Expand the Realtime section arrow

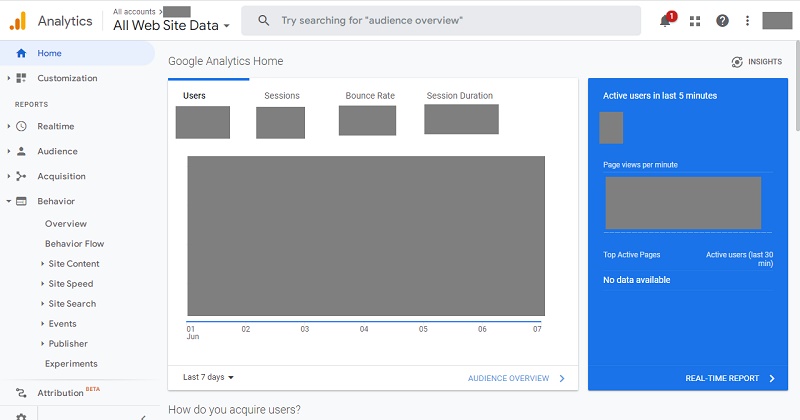click(x=8, y=126)
